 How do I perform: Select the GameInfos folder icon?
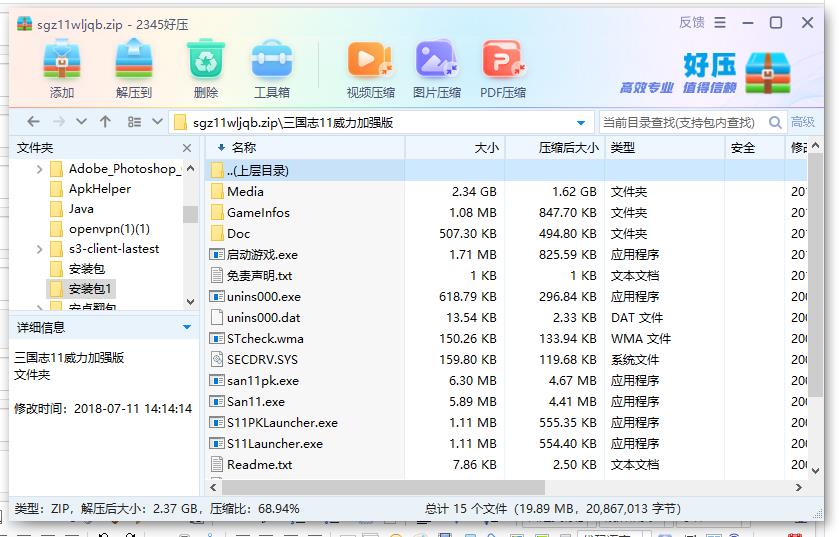[217, 213]
